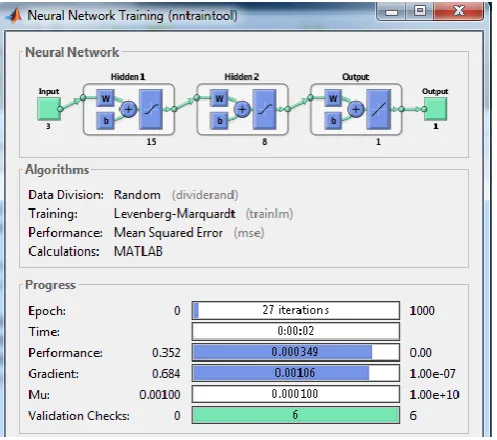497x440 pixels.
Task: Click the '(trainlm)' function name
Action: click(x=269, y=214)
